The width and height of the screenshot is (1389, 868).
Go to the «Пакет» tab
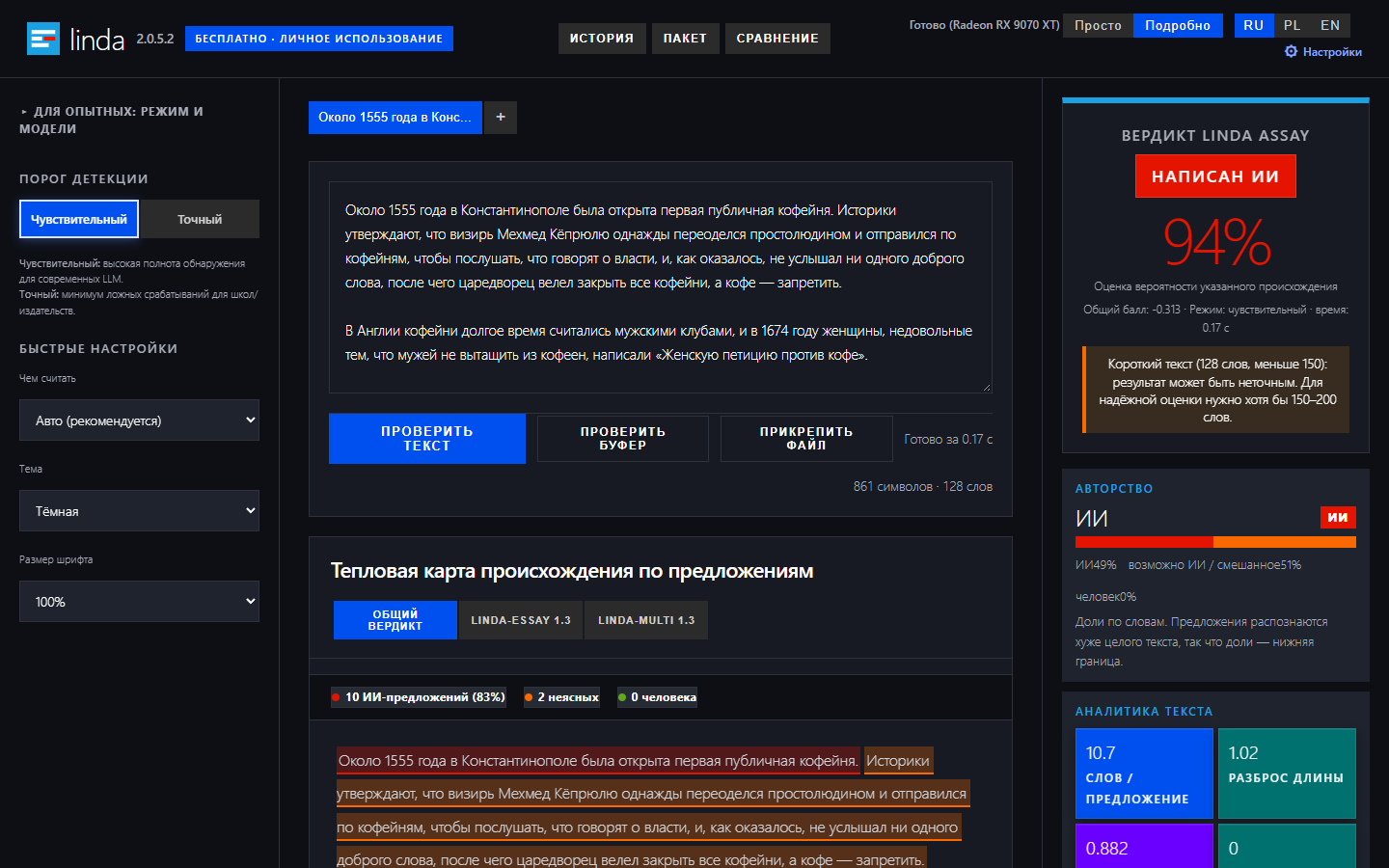(685, 39)
